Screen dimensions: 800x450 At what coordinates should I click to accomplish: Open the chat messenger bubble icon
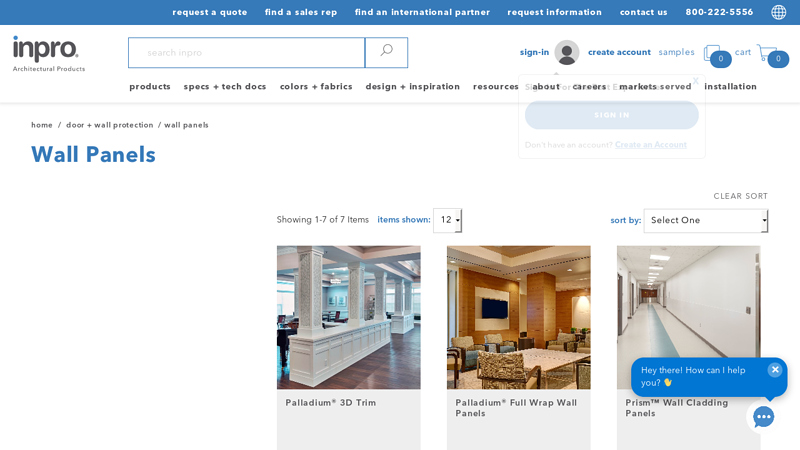pos(763,417)
